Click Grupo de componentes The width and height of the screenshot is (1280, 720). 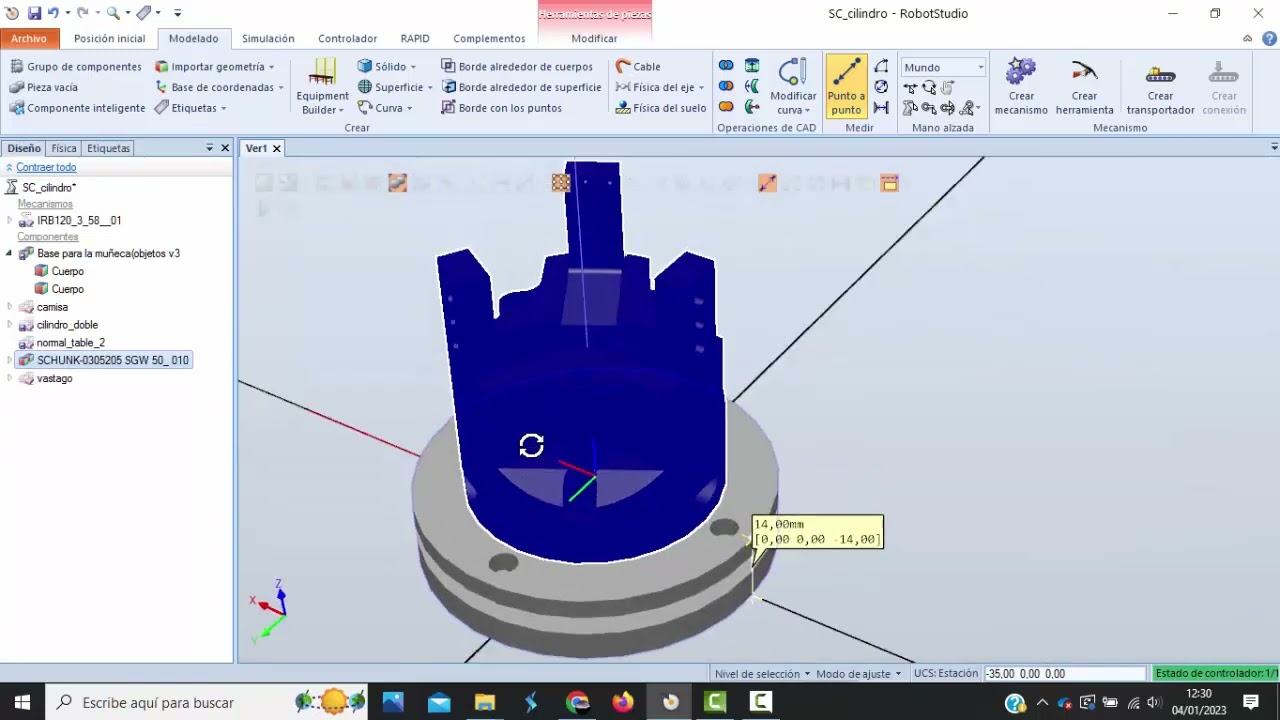[76, 67]
